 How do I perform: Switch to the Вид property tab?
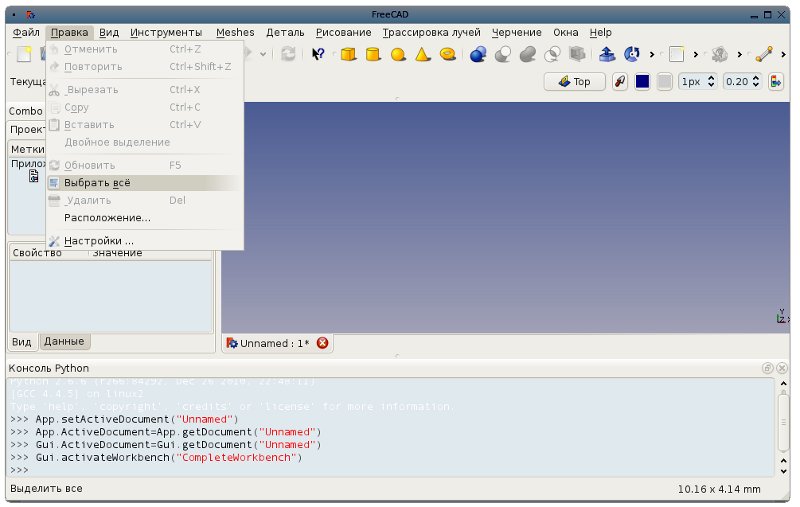22,342
